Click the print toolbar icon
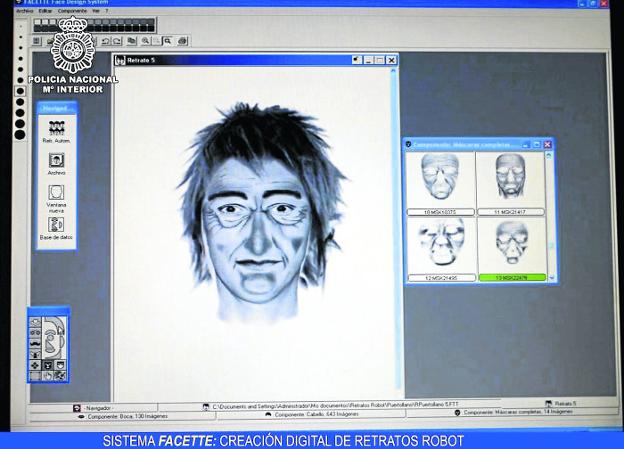Screen dimensions: 624x449 pos(182,41)
